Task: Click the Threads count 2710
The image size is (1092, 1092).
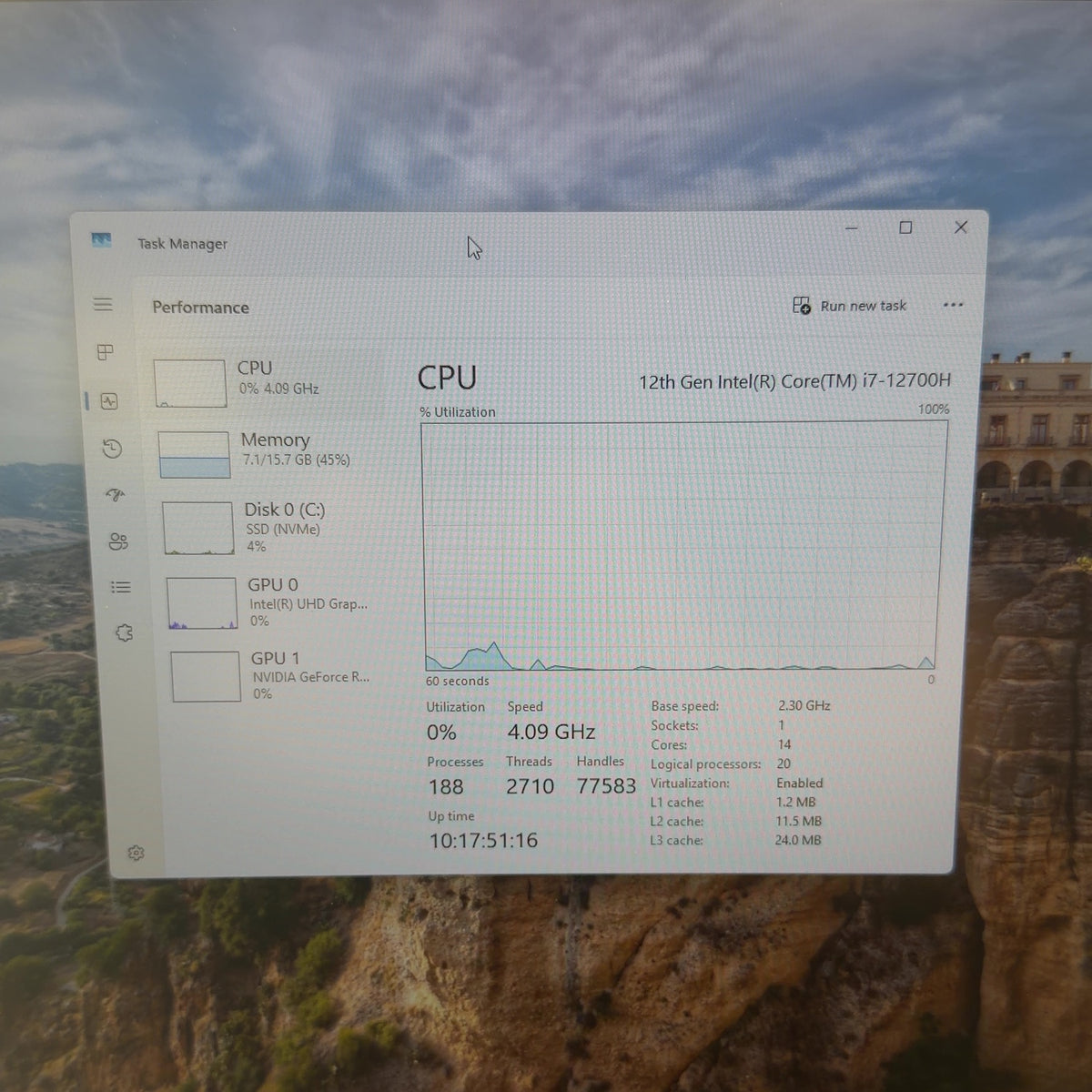Action: pyautogui.click(x=530, y=785)
